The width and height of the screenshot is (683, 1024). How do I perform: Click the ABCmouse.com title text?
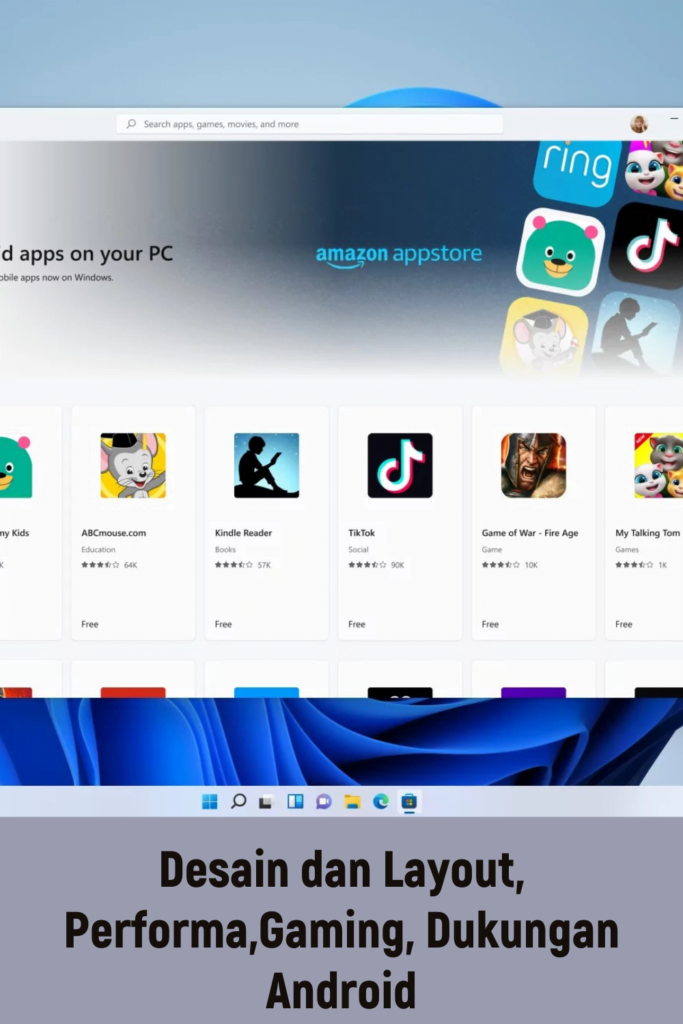(114, 533)
